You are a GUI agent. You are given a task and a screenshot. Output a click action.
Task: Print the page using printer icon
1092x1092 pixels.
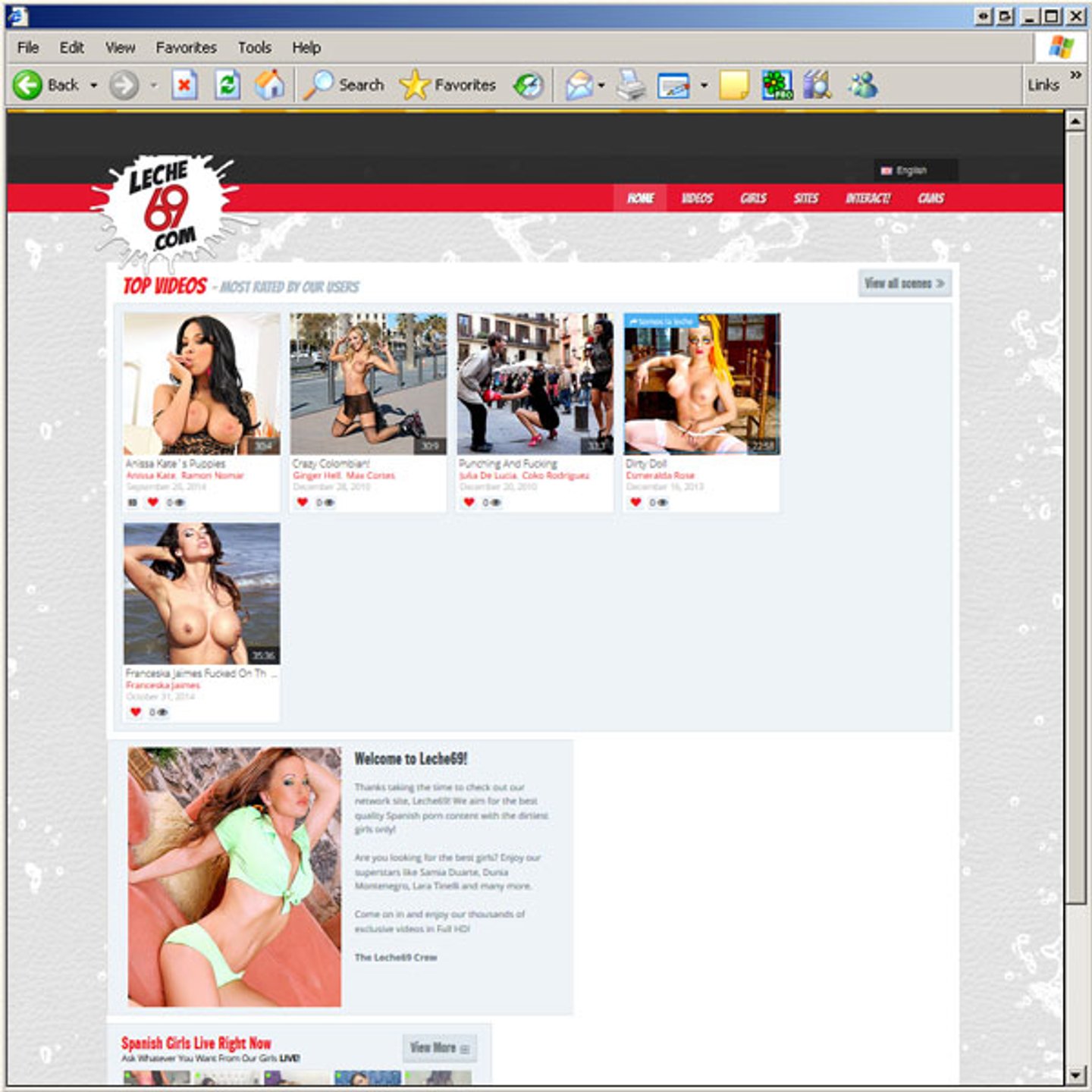coord(630,85)
